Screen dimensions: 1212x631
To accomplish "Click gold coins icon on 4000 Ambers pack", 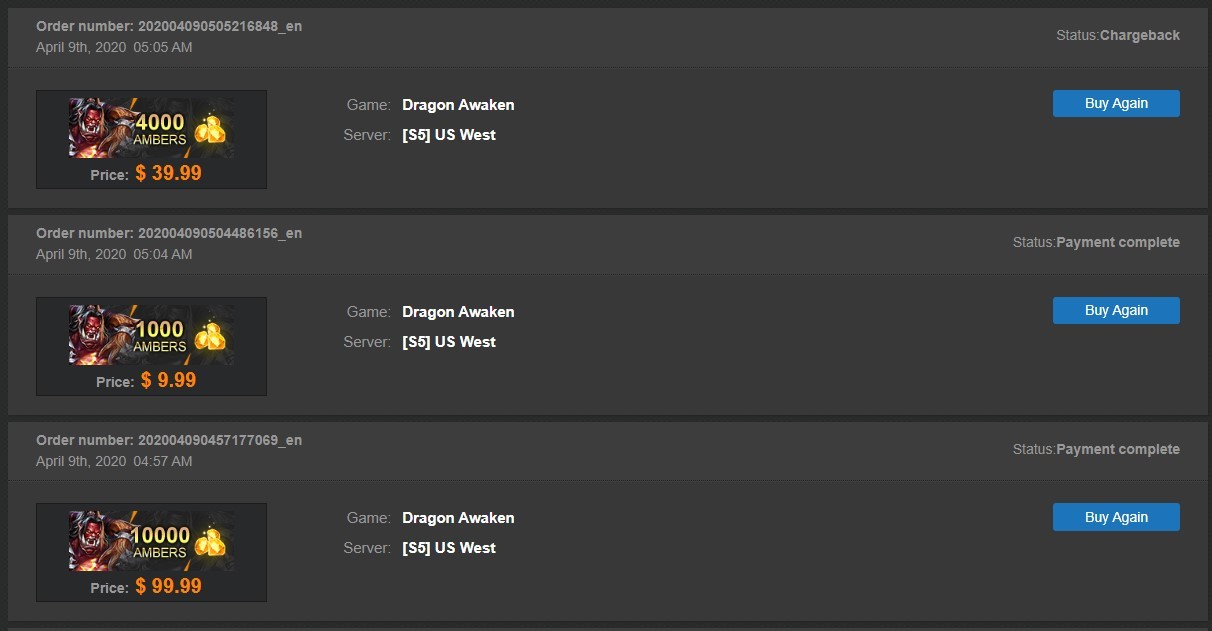I will click(x=210, y=130).
